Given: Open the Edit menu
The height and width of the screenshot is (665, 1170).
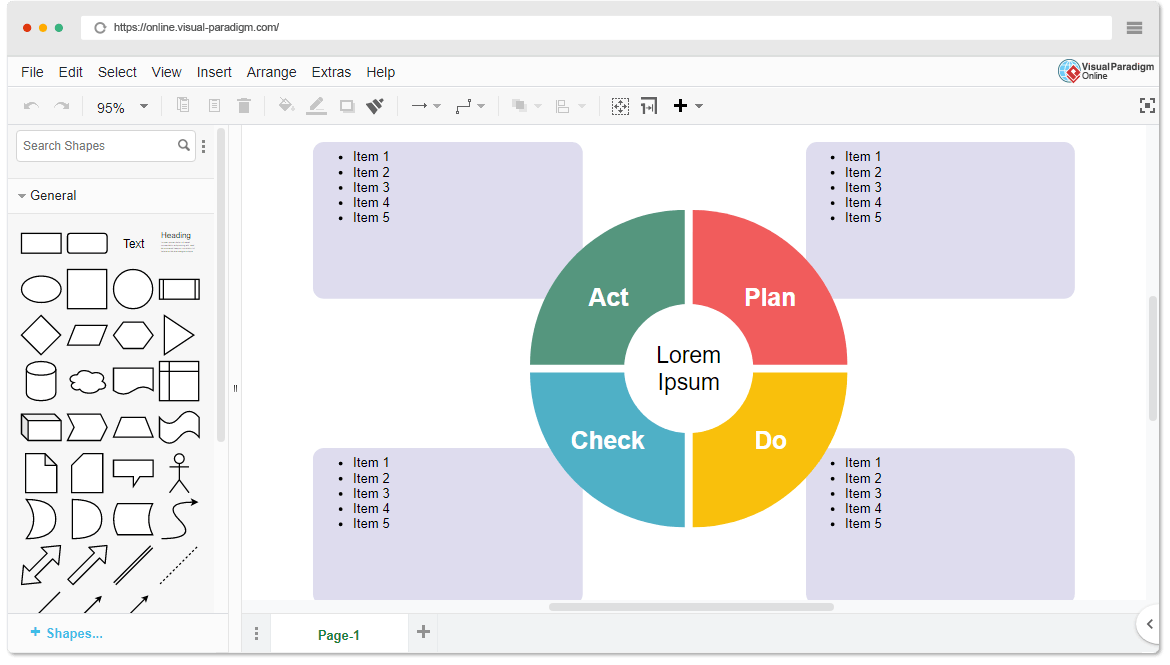Looking at the screenshot, I should tap(70, 72).
